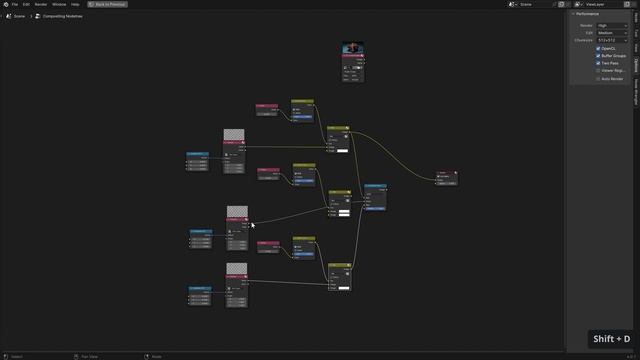640x360 pixels.
Task: Click the Scene name field in the top bar
Action: pyautogui.click(x=535, y=4)
